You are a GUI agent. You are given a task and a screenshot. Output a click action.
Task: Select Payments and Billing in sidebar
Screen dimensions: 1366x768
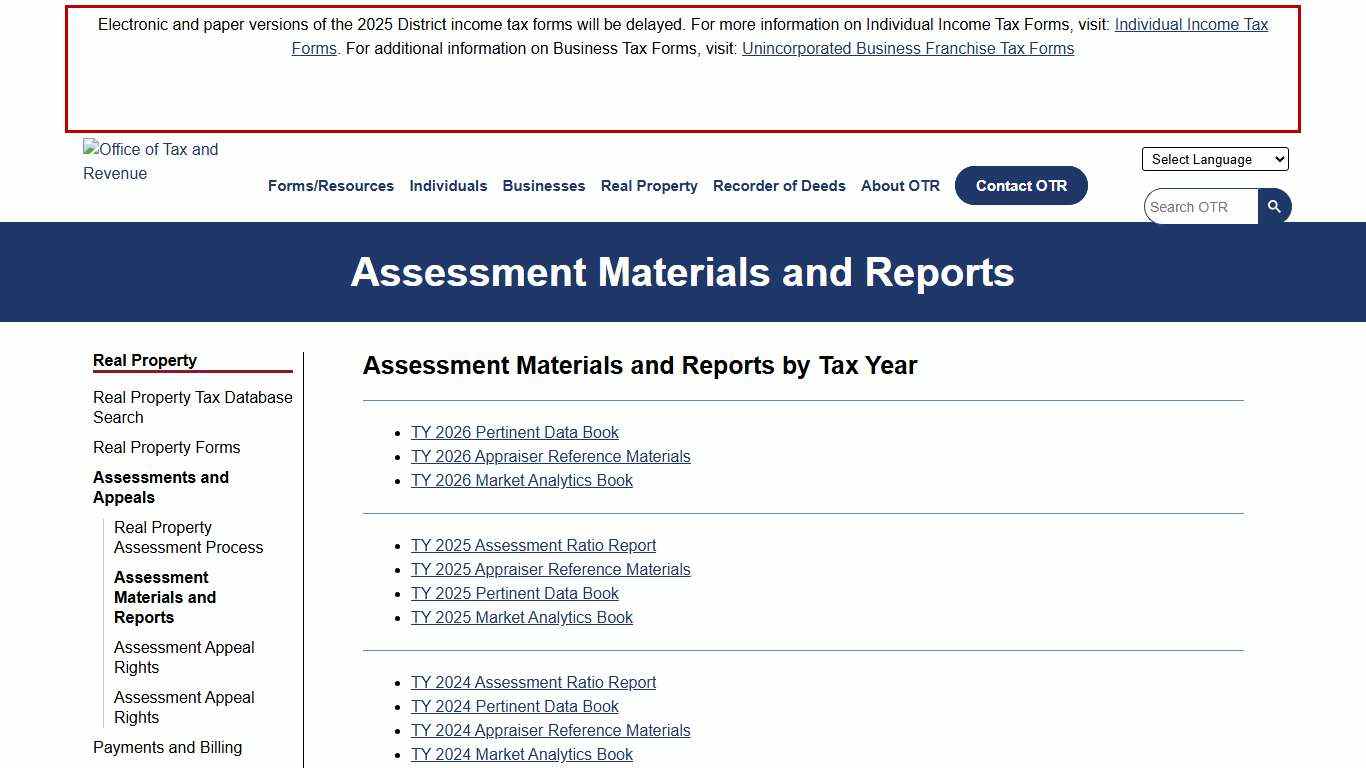[x=167, y=747]
